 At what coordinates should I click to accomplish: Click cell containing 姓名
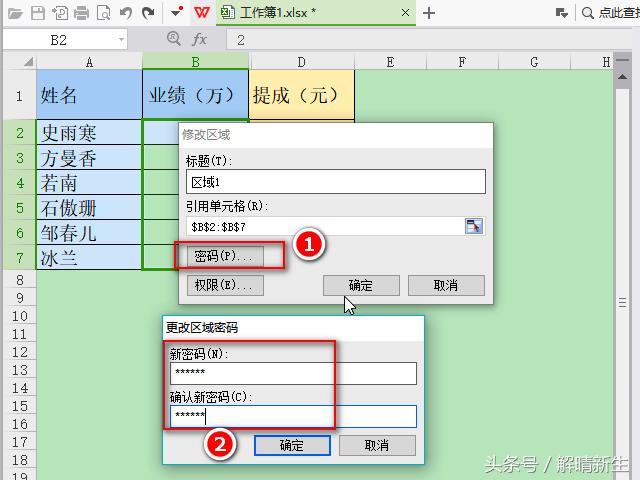89,95
